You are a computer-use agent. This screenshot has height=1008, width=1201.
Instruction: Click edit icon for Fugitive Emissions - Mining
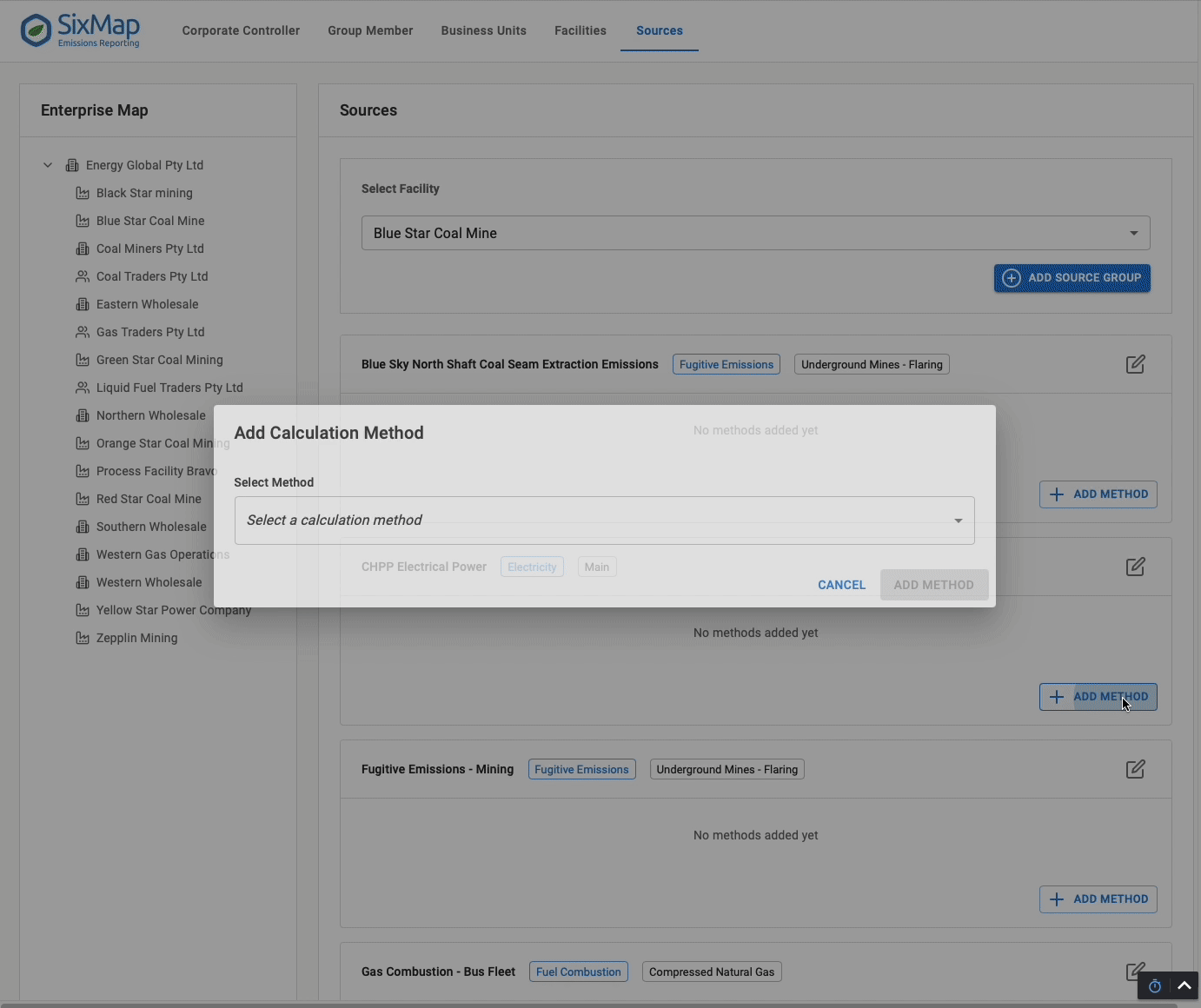(1135, 769)
